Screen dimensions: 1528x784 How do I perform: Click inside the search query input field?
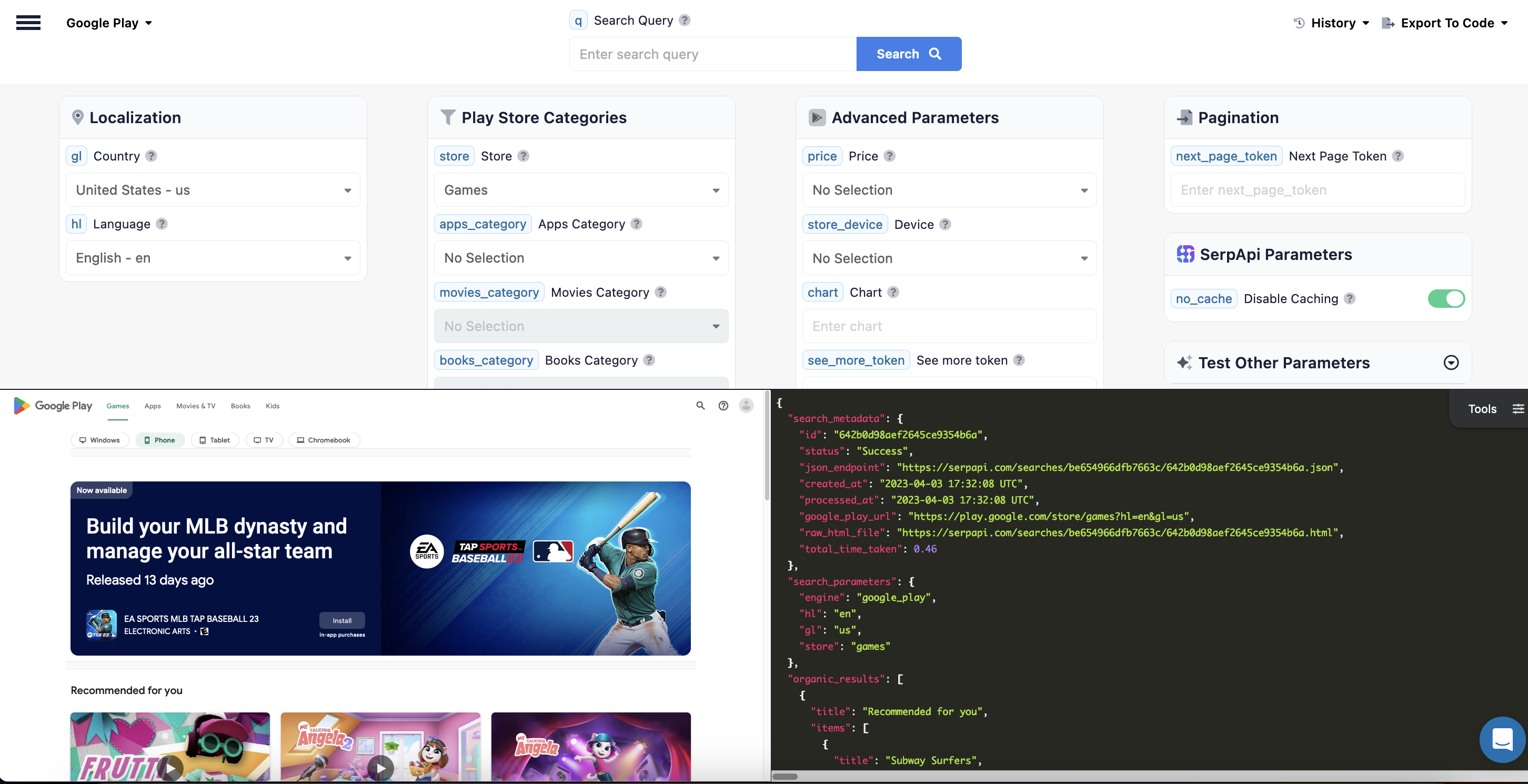[711, 53]
